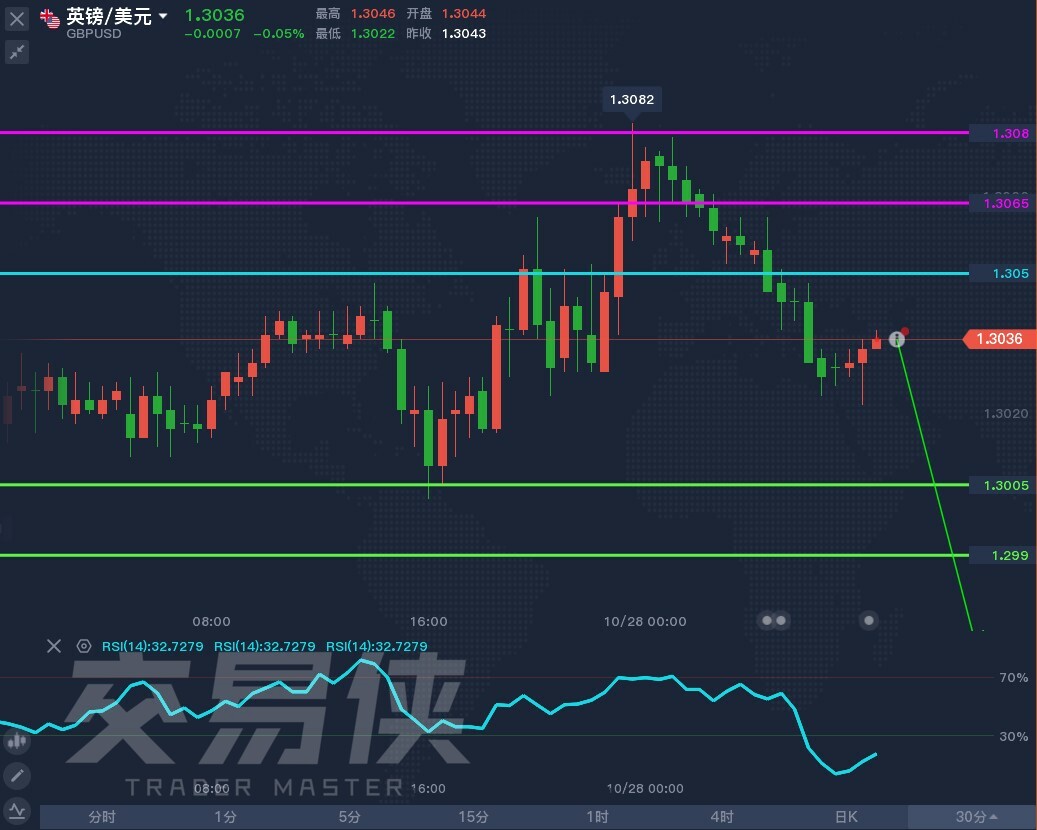Screen dimensions: 1037x830
Task: Select the 1.305 cyan price level tag
Action: (1003, 274)
